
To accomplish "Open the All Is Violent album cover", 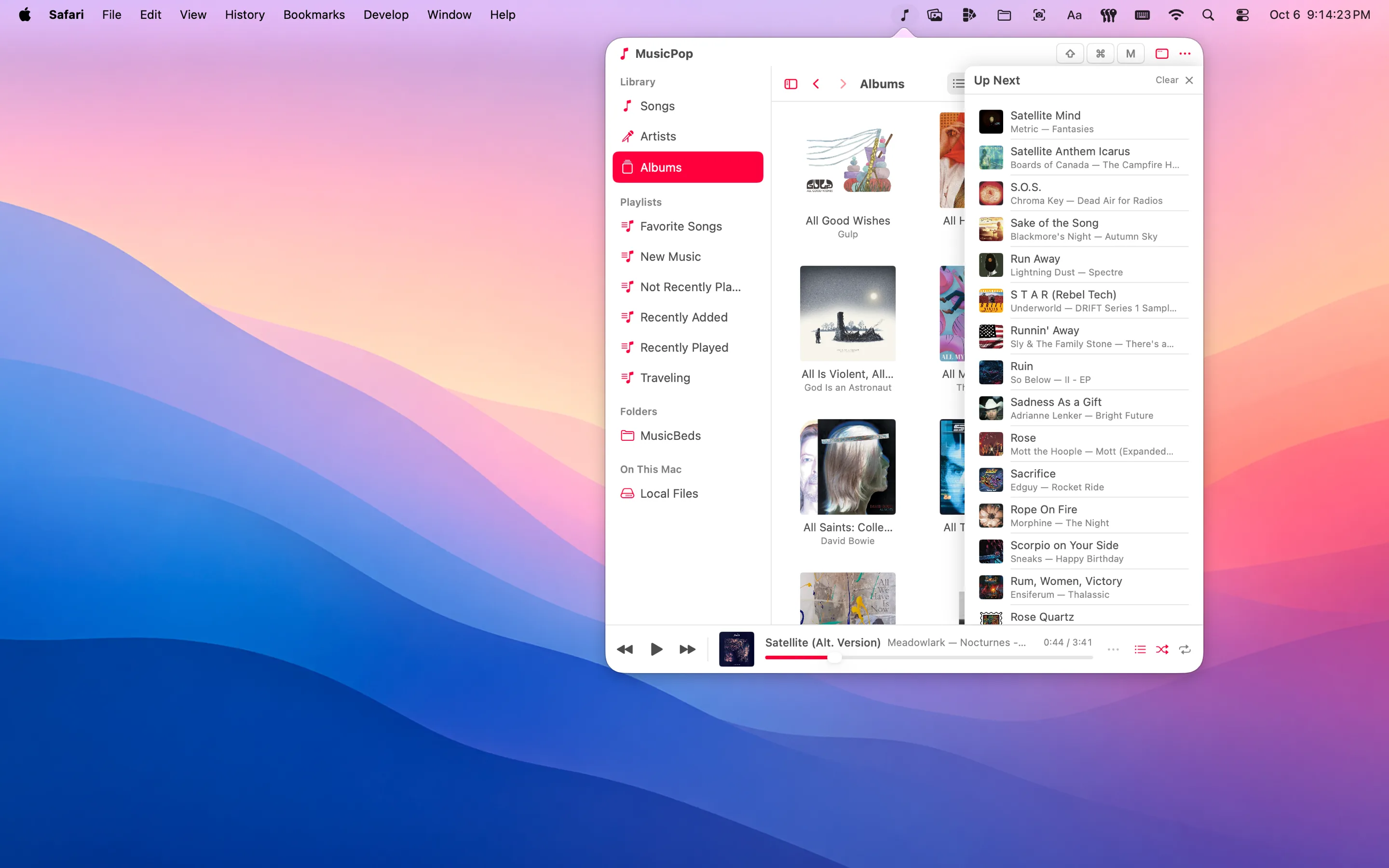I will 848,313.
